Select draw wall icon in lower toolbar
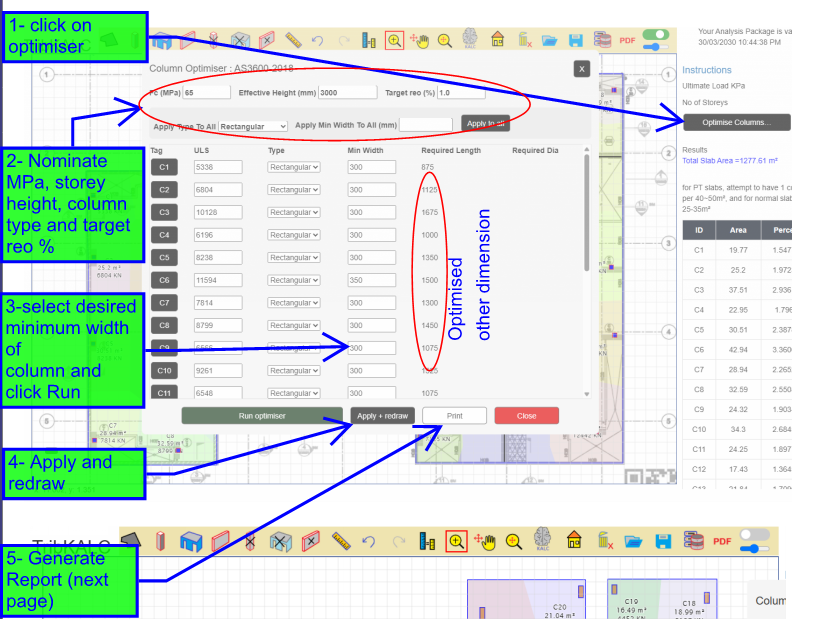 (220, 542)
